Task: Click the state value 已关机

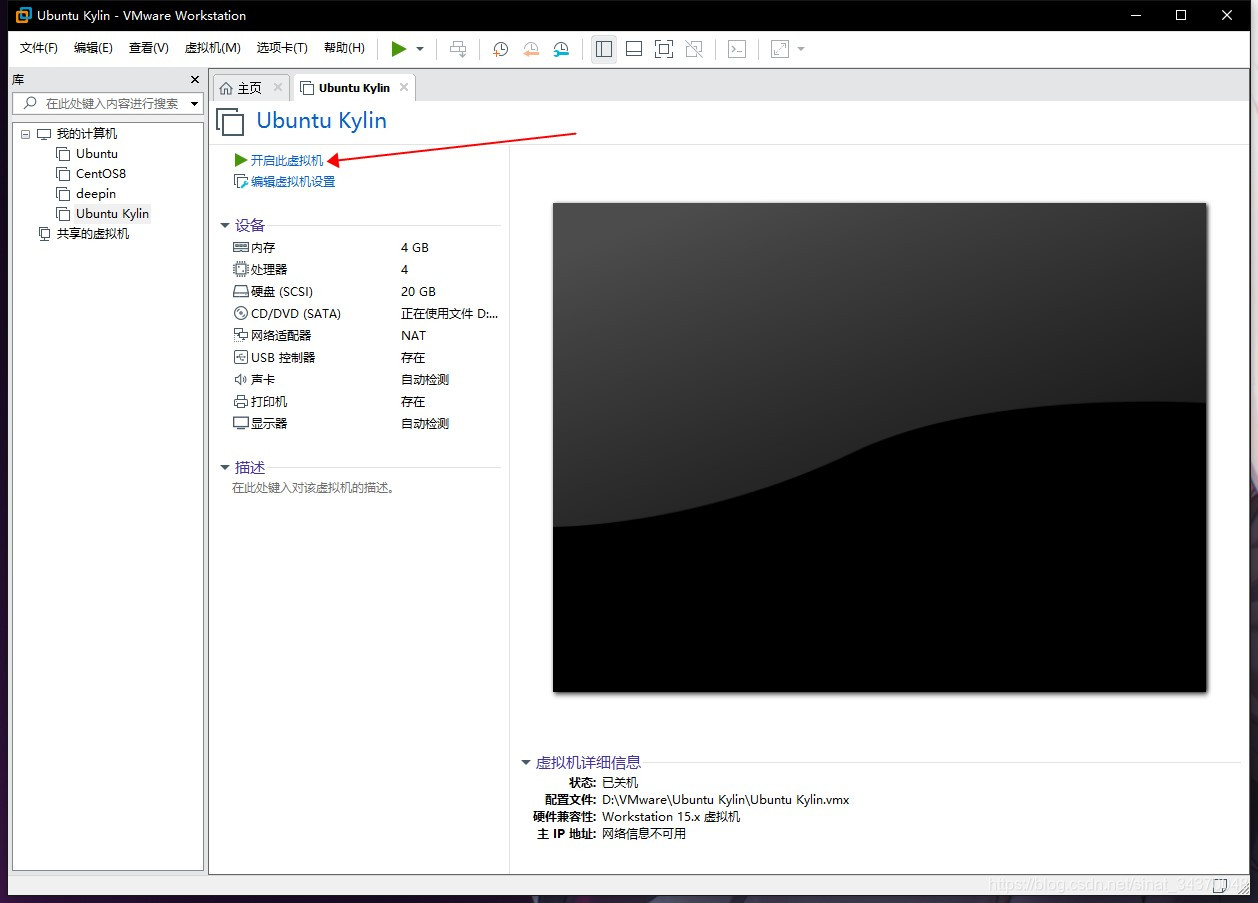Action: tap(619, 783)
